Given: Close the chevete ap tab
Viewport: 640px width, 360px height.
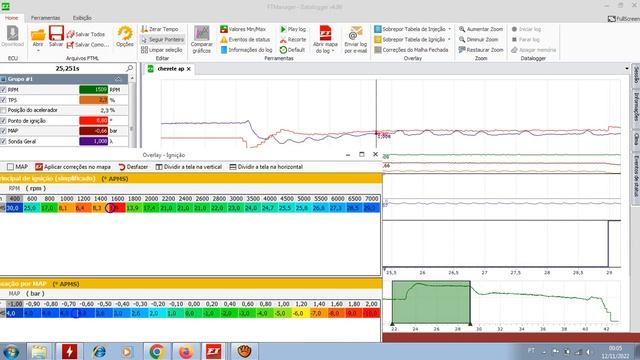Looking at the screenshot, I should [189, 69].
